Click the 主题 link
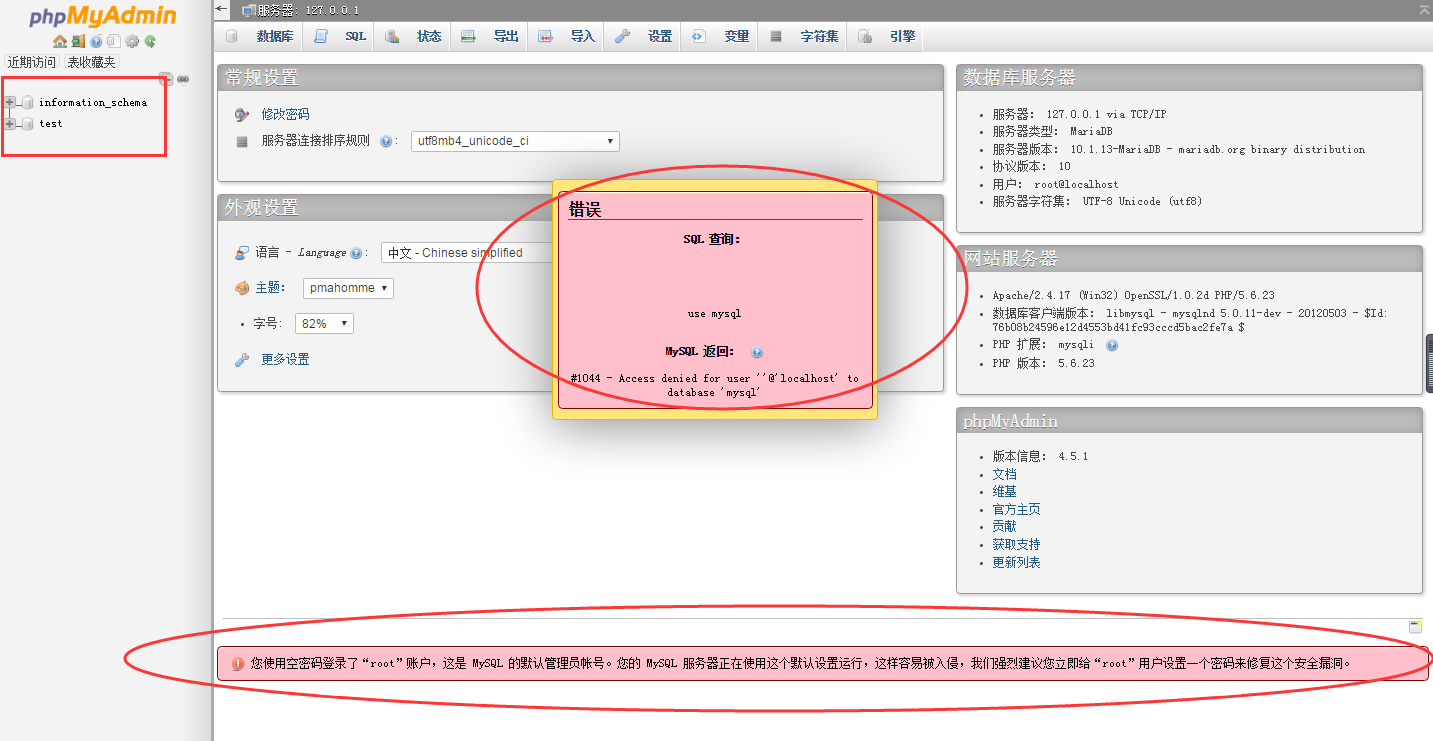This screenshot has height=741, width=1433. (x=269, y=288)
